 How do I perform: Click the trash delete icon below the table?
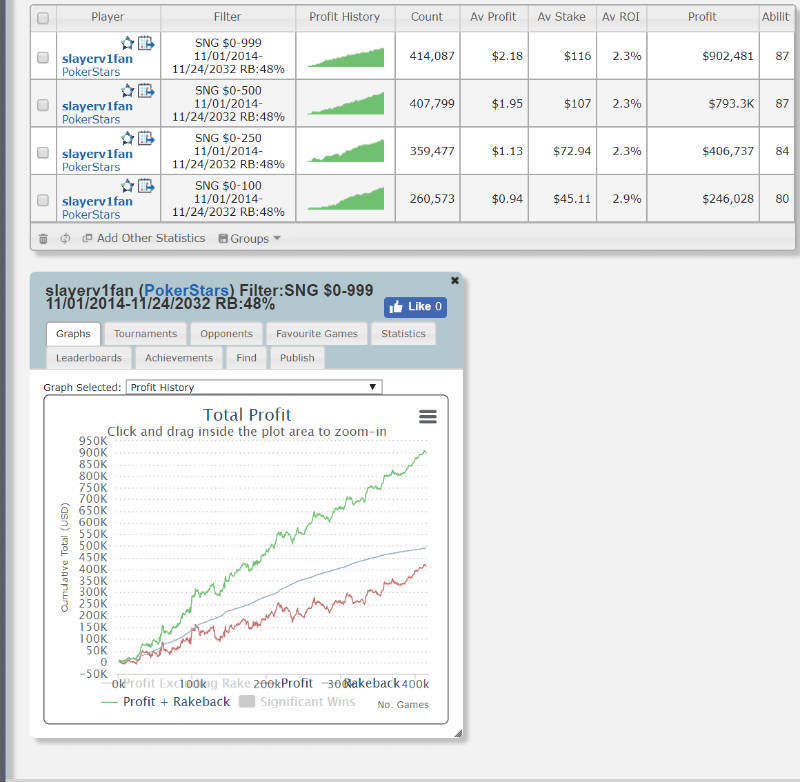43,239
